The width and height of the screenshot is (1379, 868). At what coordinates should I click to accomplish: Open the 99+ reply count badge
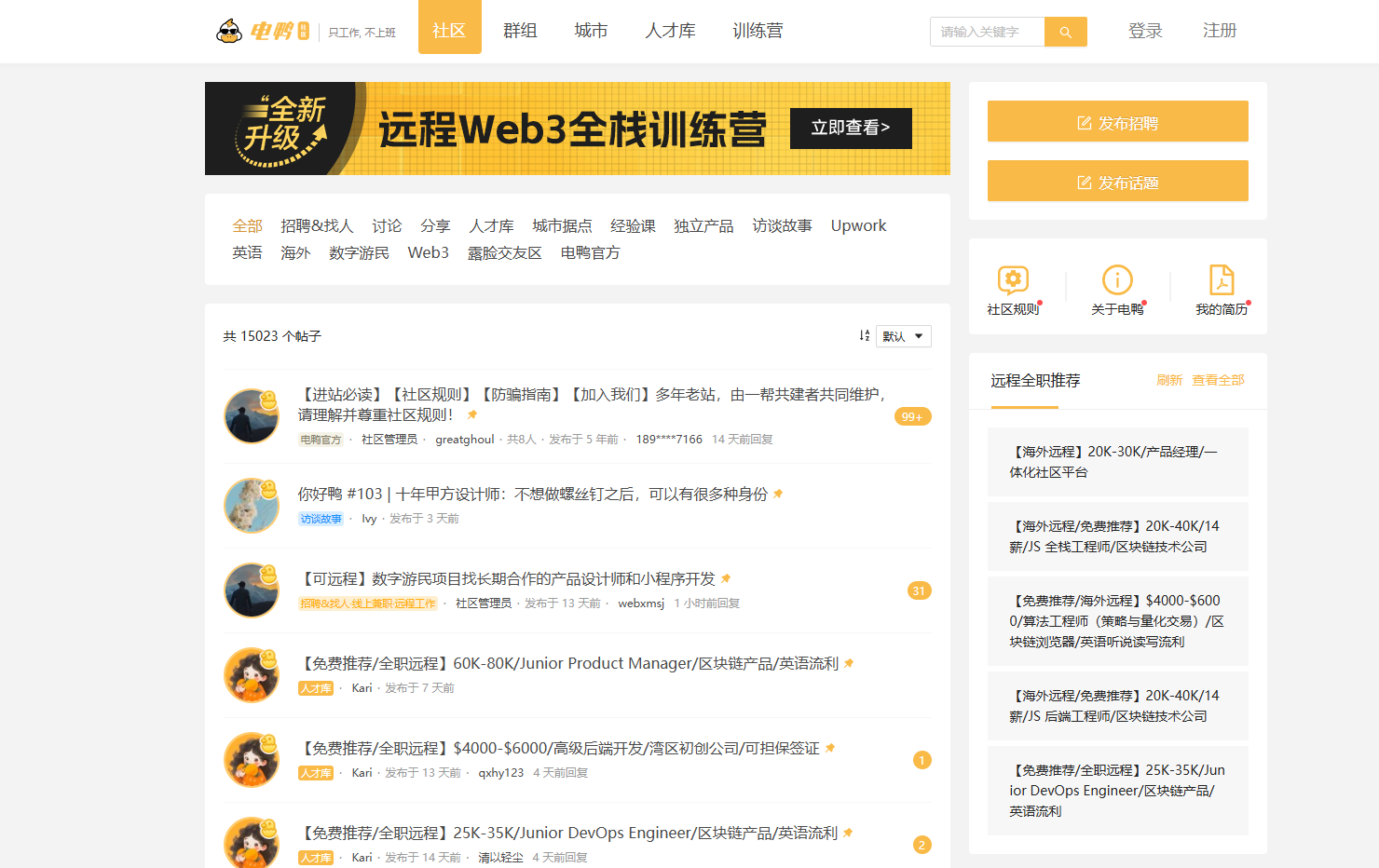click(x=912, y=416)
